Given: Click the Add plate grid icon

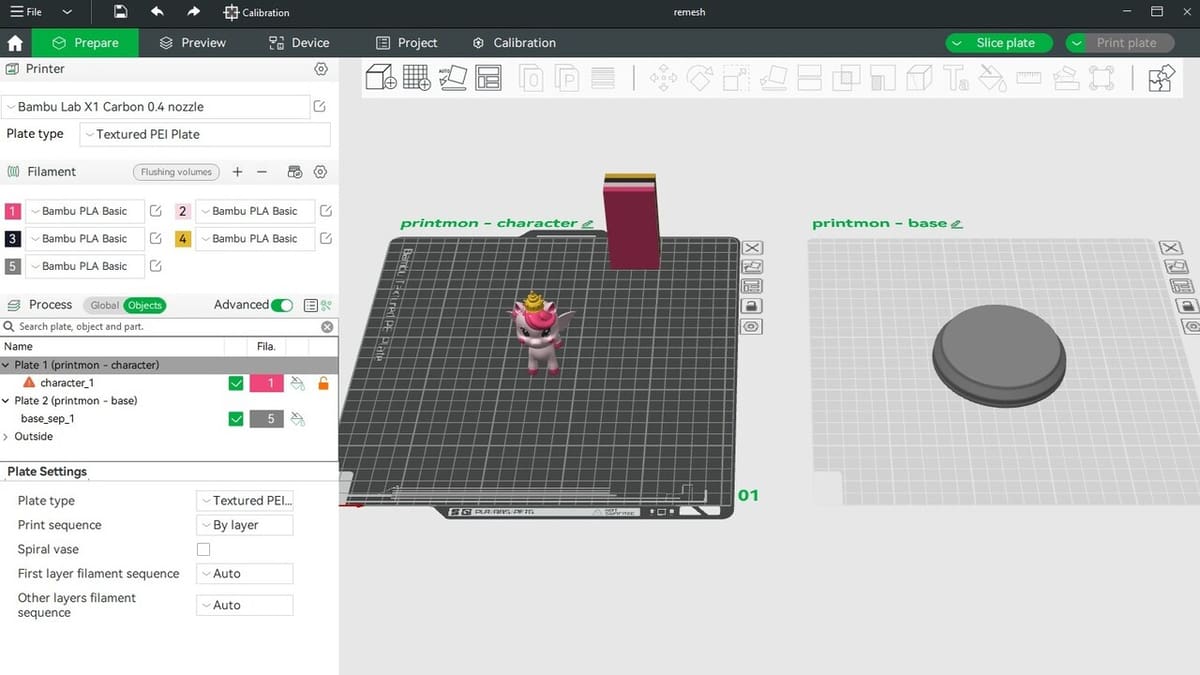Looking at the screenshot, I should pyautogui.click(x=417, y=78).
